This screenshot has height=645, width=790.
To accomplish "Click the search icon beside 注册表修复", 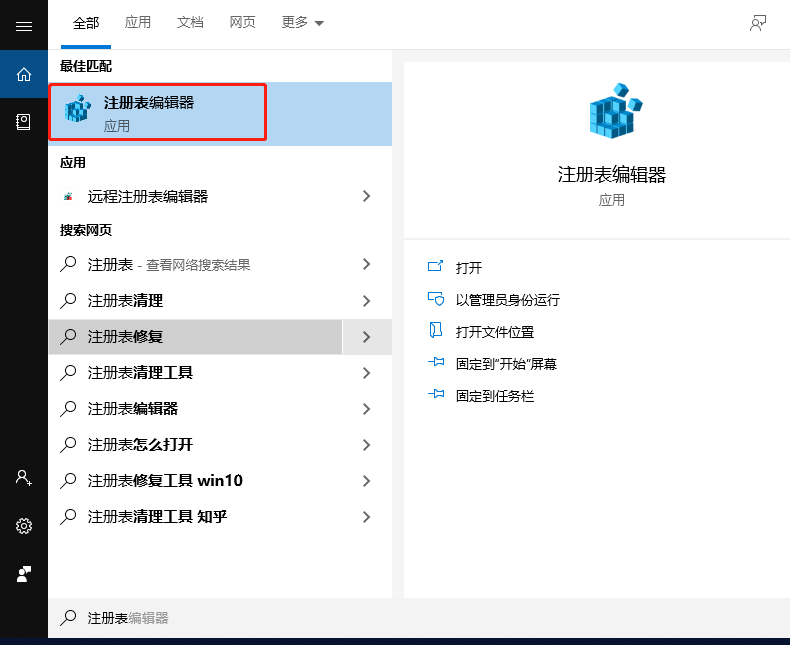I will click(x=68, y=337).
